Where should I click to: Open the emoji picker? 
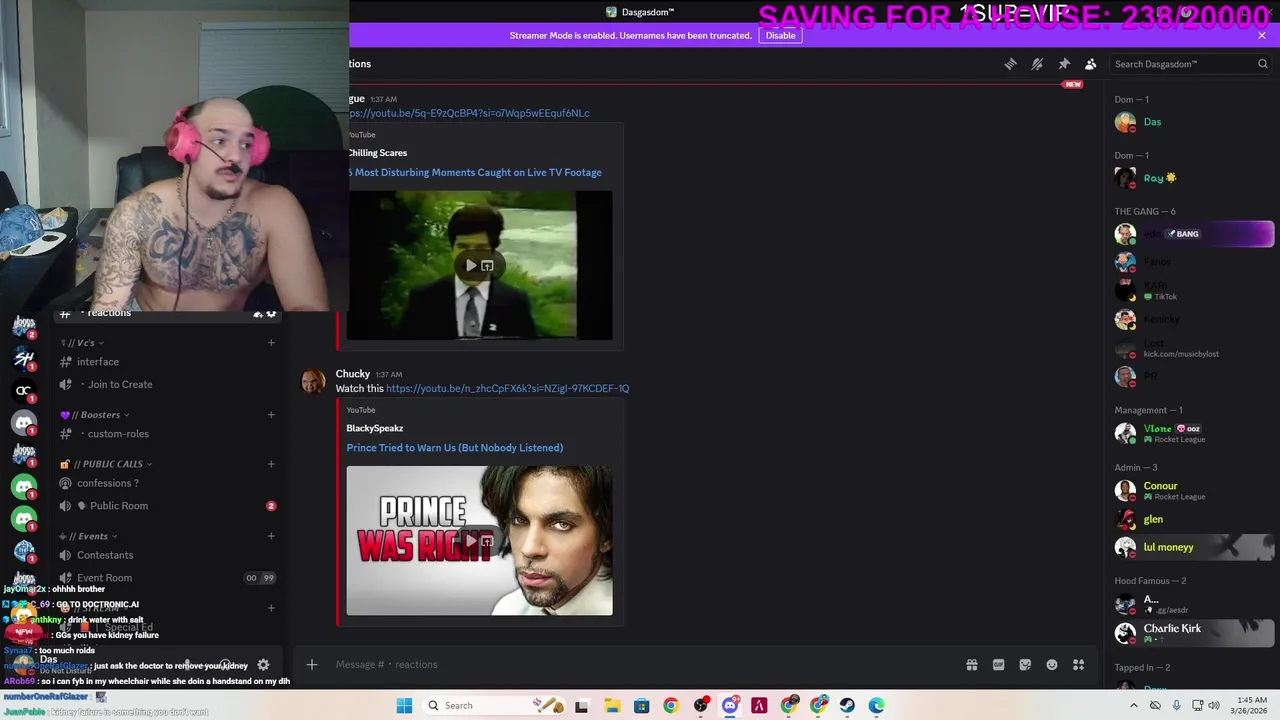coord(1052,665)
